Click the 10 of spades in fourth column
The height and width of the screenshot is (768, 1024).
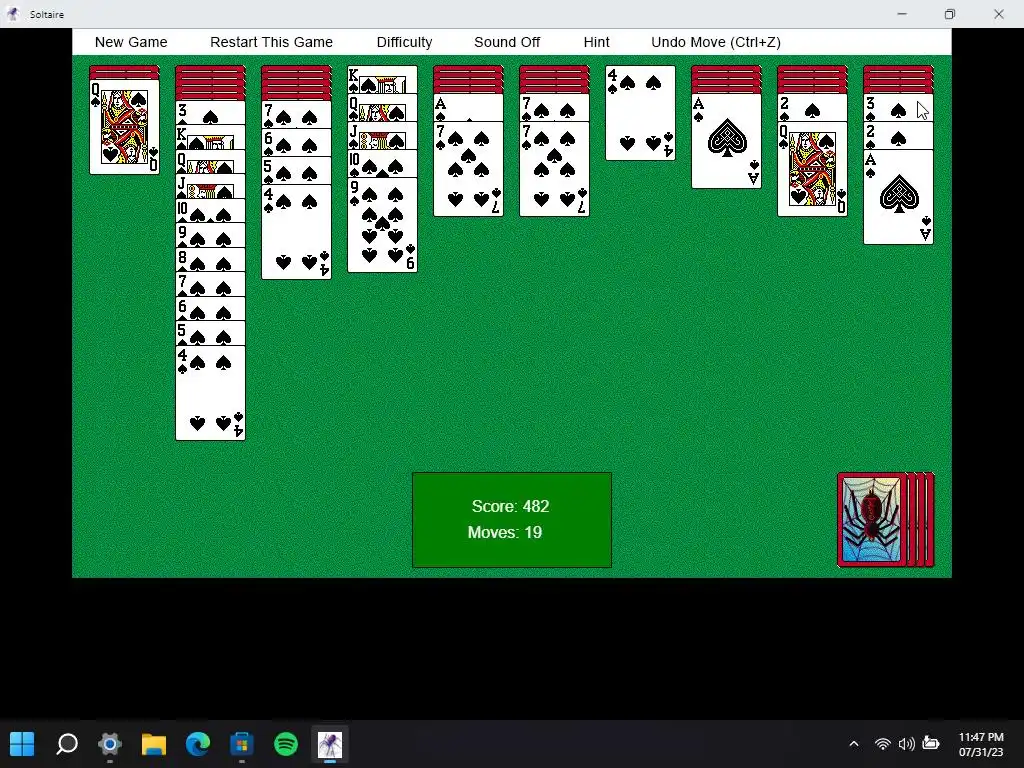382,163
